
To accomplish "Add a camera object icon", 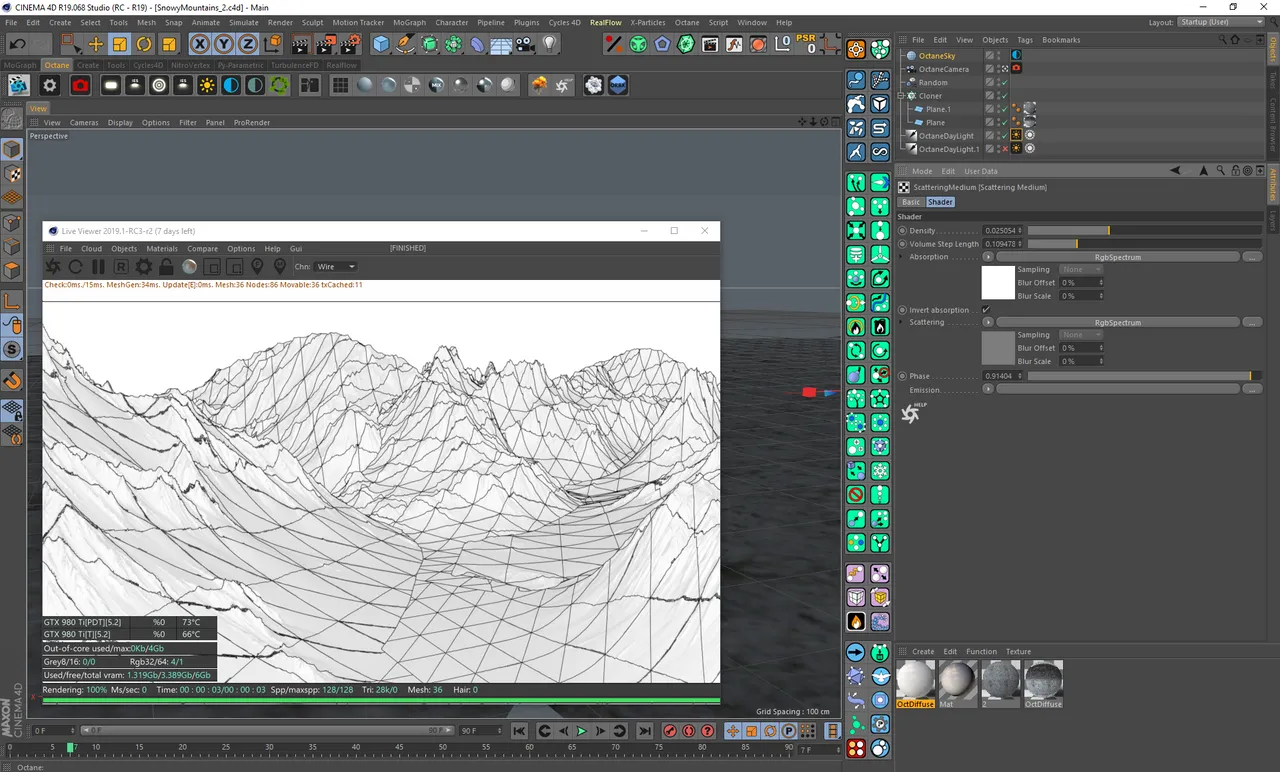I will pyautogui.click(x=525, y=44).
